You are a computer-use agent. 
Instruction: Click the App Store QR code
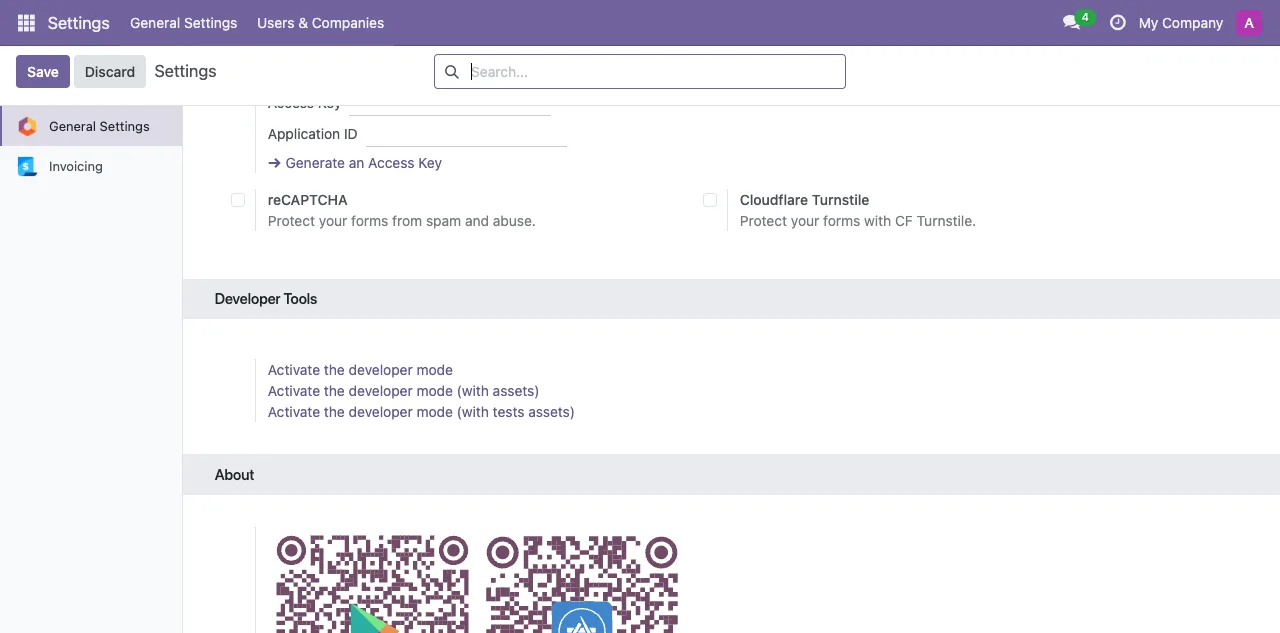pos(582,584)
